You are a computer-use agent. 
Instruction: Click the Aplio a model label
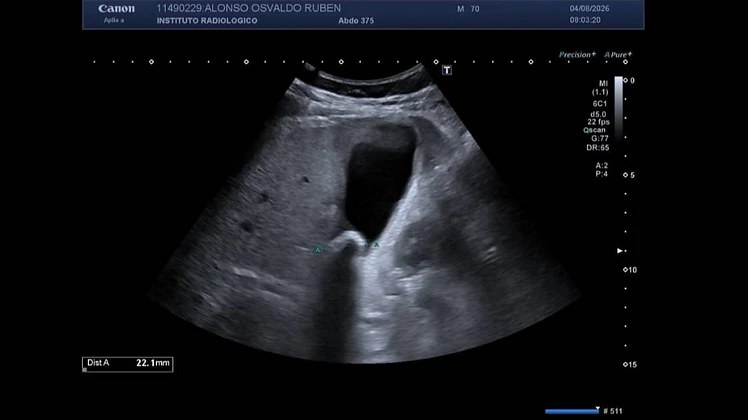tap(114, 20)
